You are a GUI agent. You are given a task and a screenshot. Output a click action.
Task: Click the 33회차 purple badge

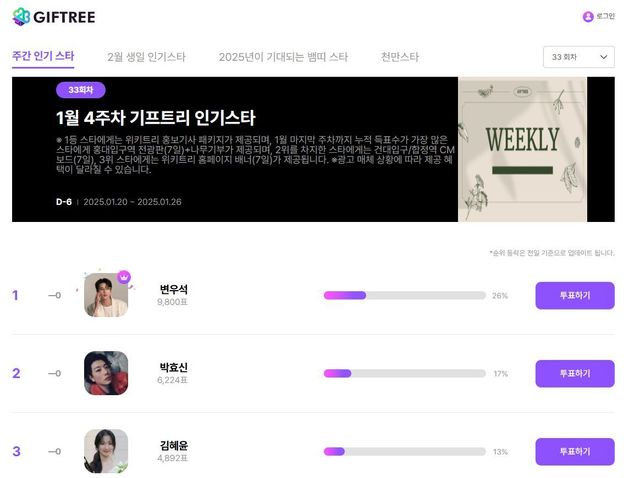[x=81, y=90]
